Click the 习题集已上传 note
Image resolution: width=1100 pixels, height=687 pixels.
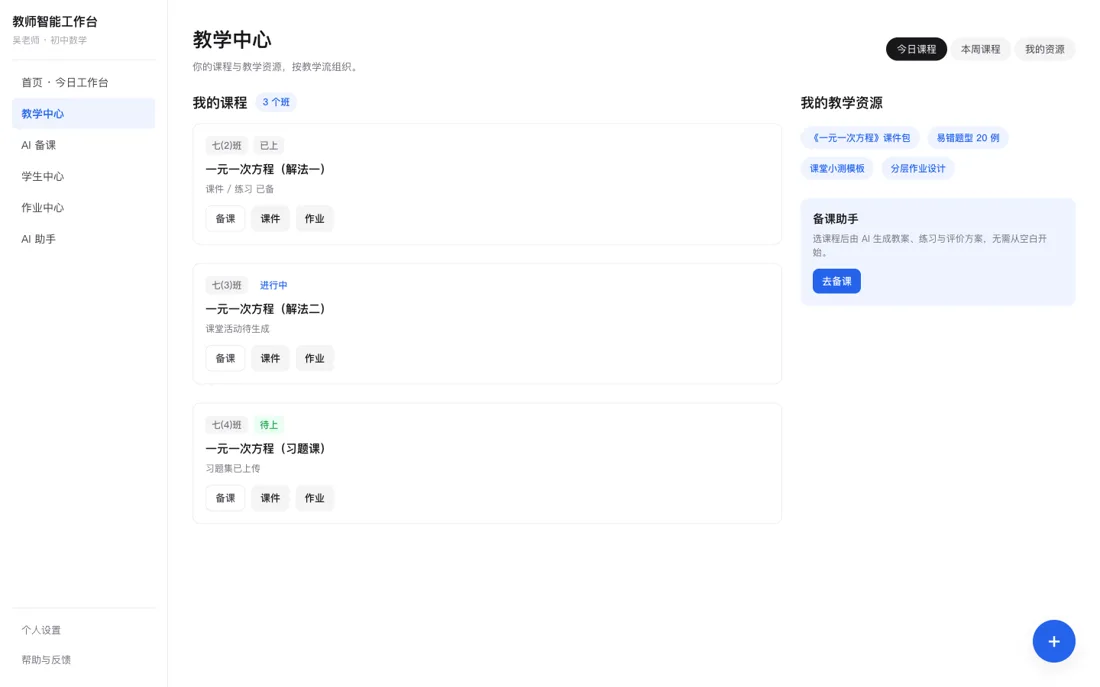[x=233, y=469]
